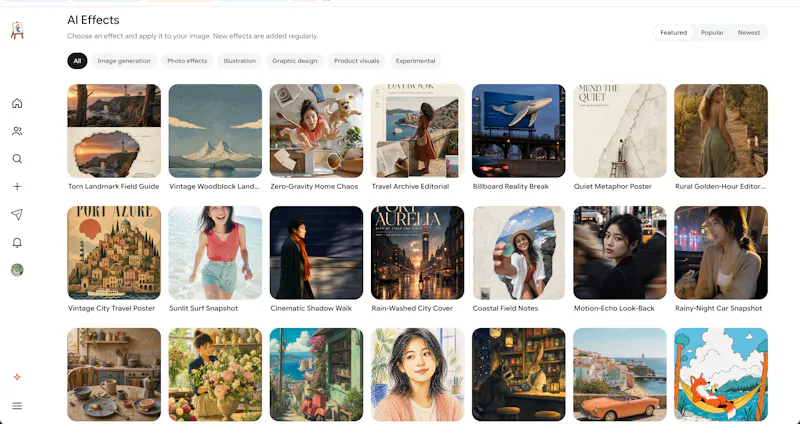This screenshot has height=424, width=800.
Task: Open Billboard Reality Break thumbnail
Action: pos(518,131)
